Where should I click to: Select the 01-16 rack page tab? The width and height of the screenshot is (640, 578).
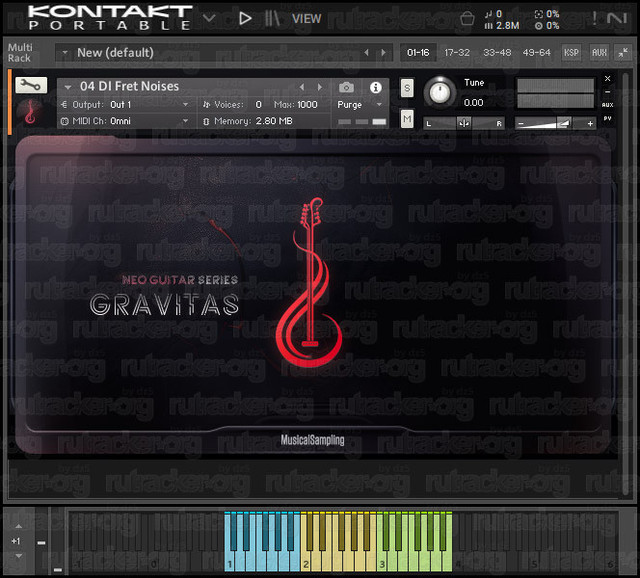418,53
